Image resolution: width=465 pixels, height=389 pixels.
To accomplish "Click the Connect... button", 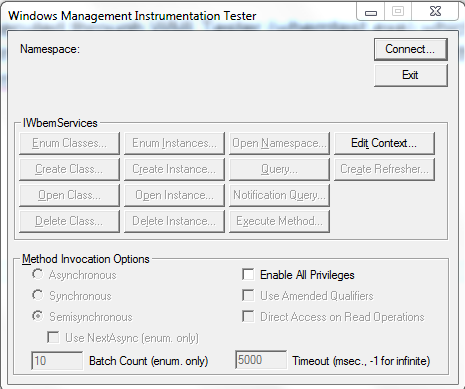I will (x=410, y=49).
